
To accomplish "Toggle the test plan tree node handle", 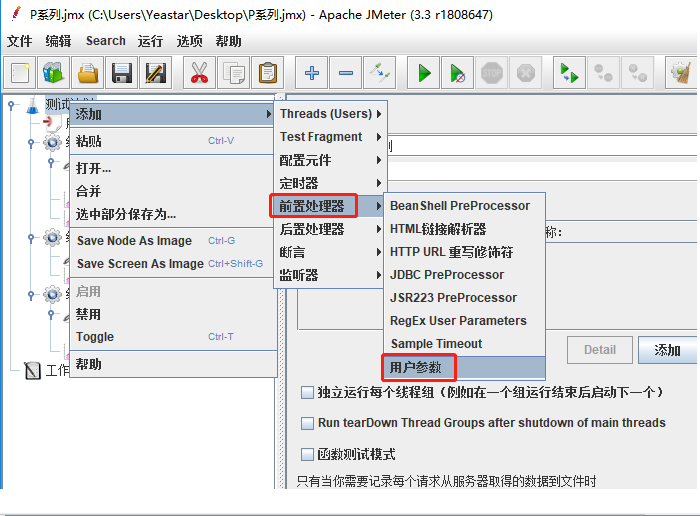I will (12, 106).
